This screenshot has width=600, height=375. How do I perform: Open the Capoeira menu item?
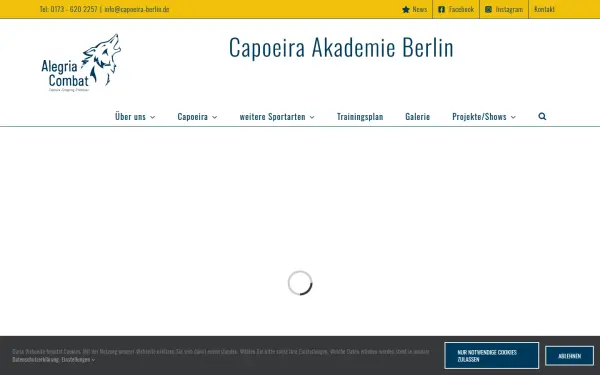(192, 116)
